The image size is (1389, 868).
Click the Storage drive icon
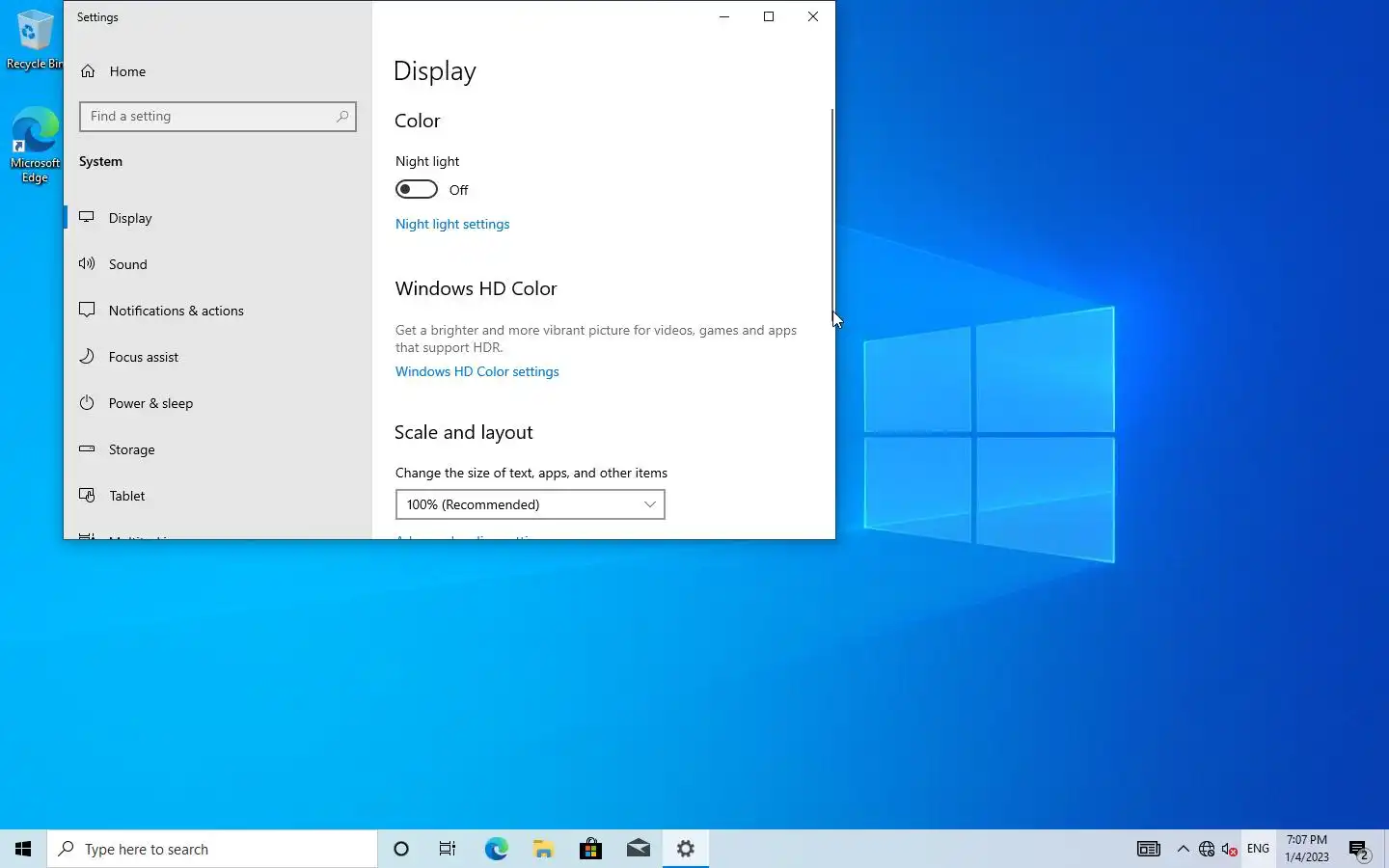[x=87, y=449]
